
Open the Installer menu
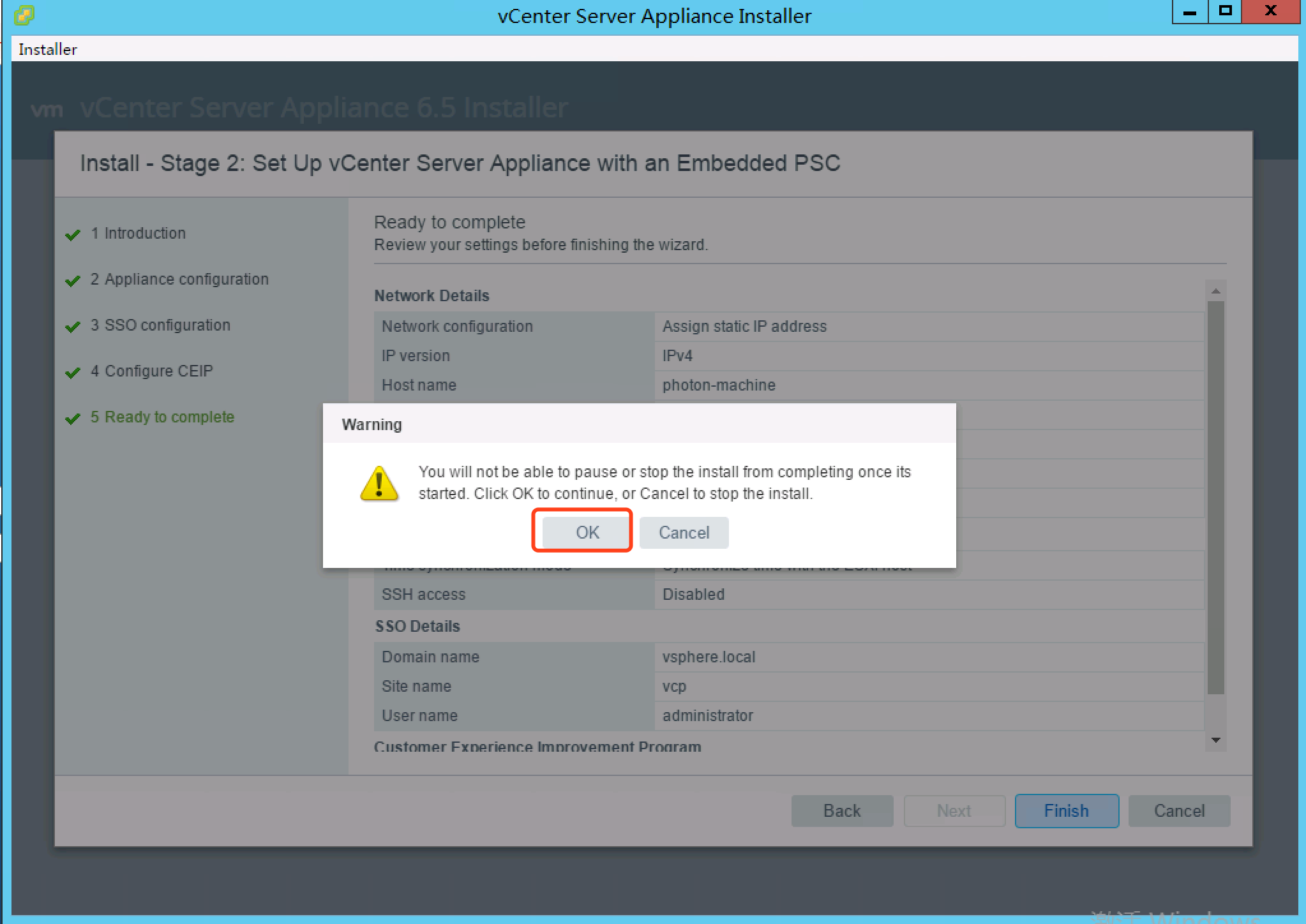pos(47,49)
